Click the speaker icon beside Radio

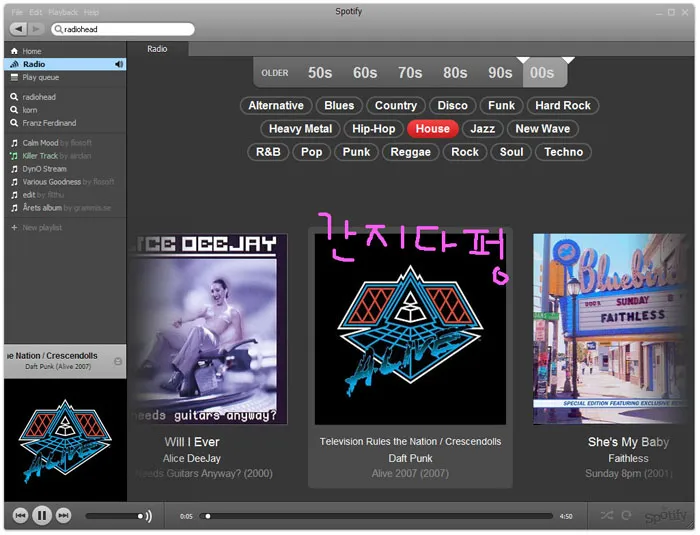pos(118,64)
